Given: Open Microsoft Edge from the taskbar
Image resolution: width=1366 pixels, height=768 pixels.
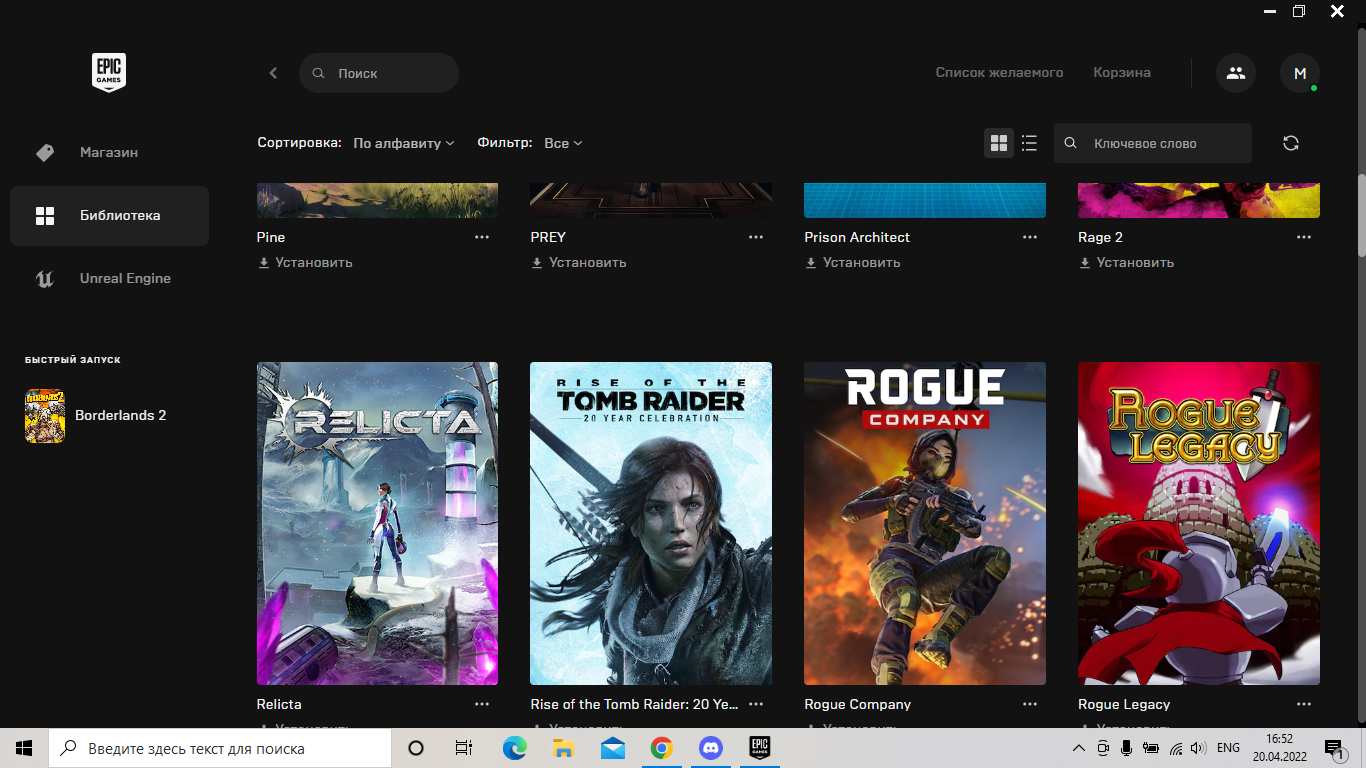Looking at the screenshot, I should click(515, 748).
